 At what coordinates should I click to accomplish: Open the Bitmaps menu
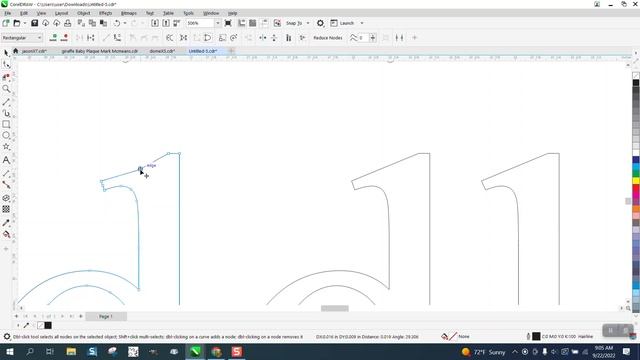(x=129, y=13)
